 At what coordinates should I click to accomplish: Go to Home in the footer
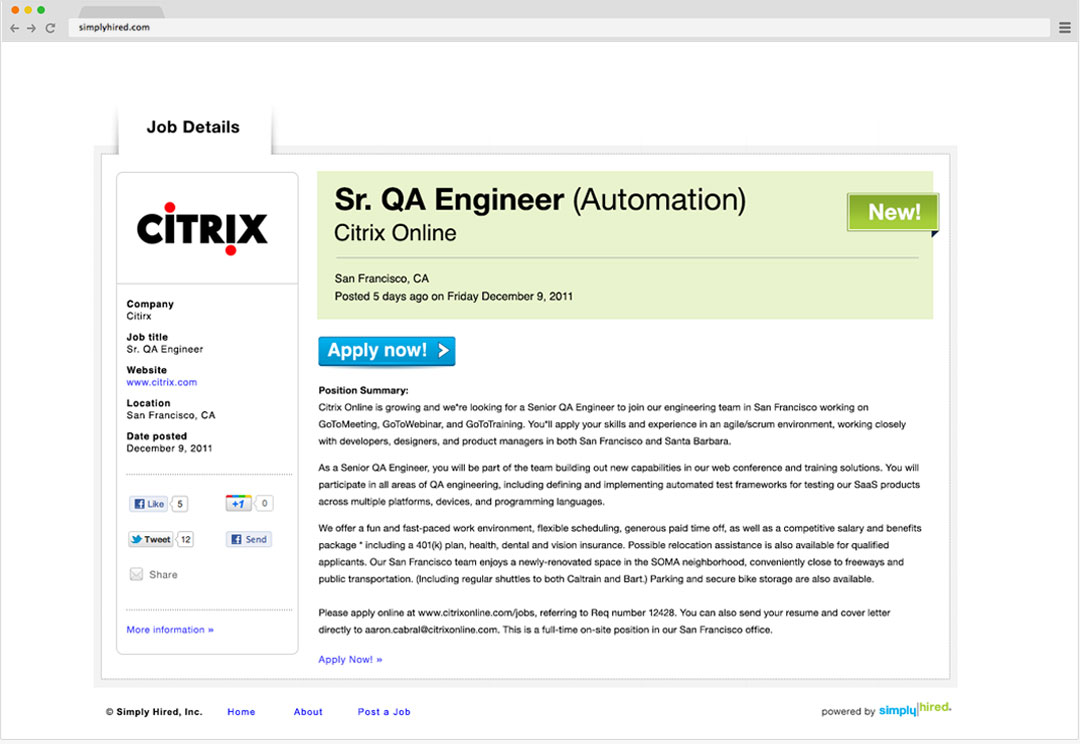coord(241,712)
